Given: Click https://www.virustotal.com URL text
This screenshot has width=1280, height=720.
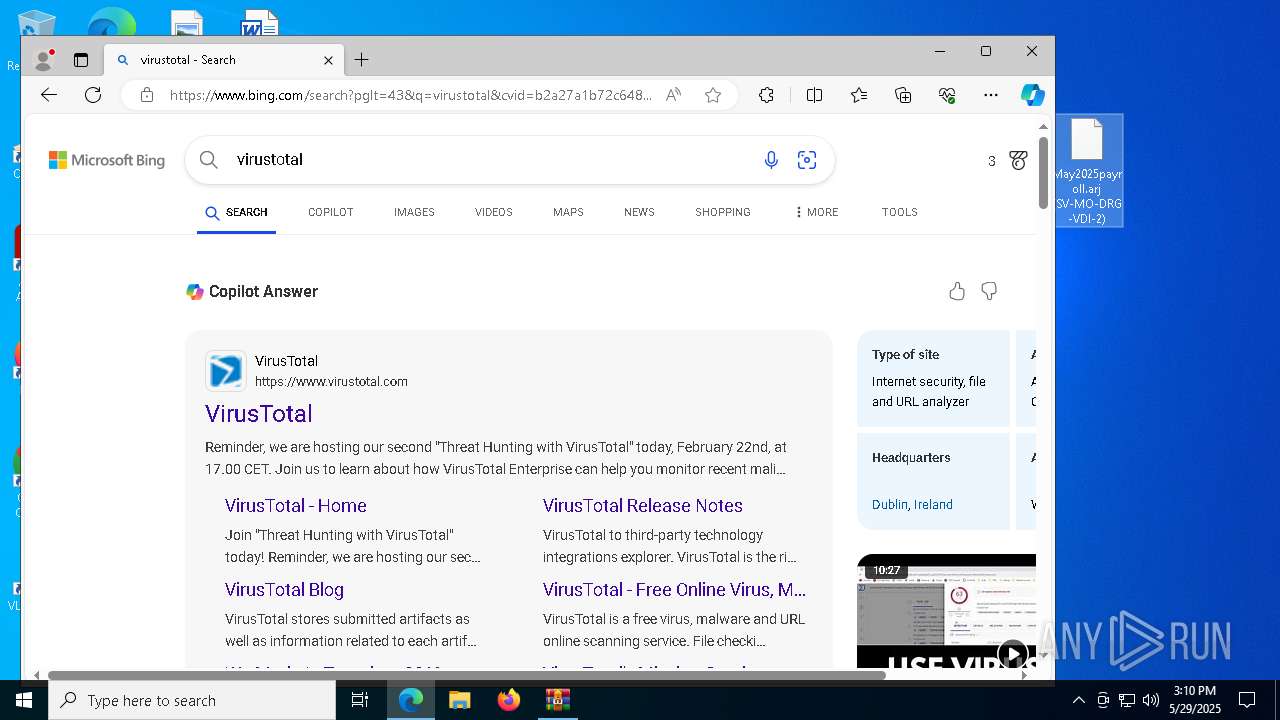Looking at the screenshot, I should (331, 381).
